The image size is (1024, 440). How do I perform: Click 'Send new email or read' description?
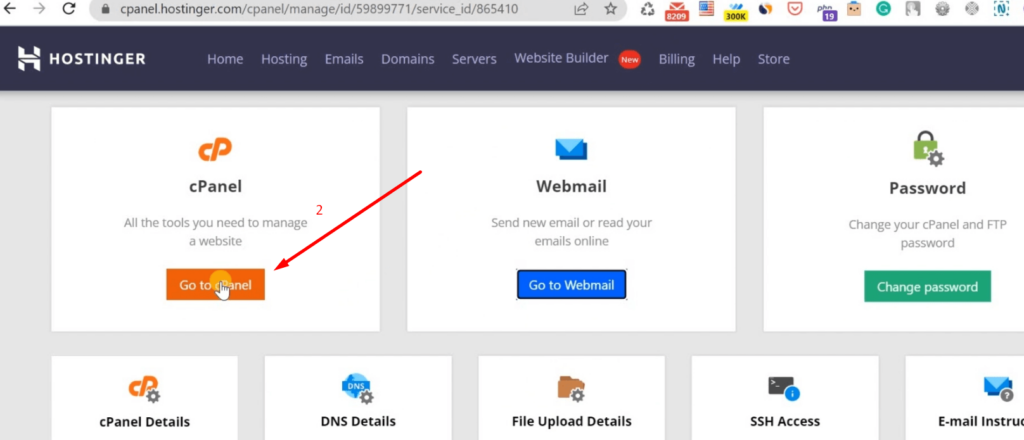(571, 232)
